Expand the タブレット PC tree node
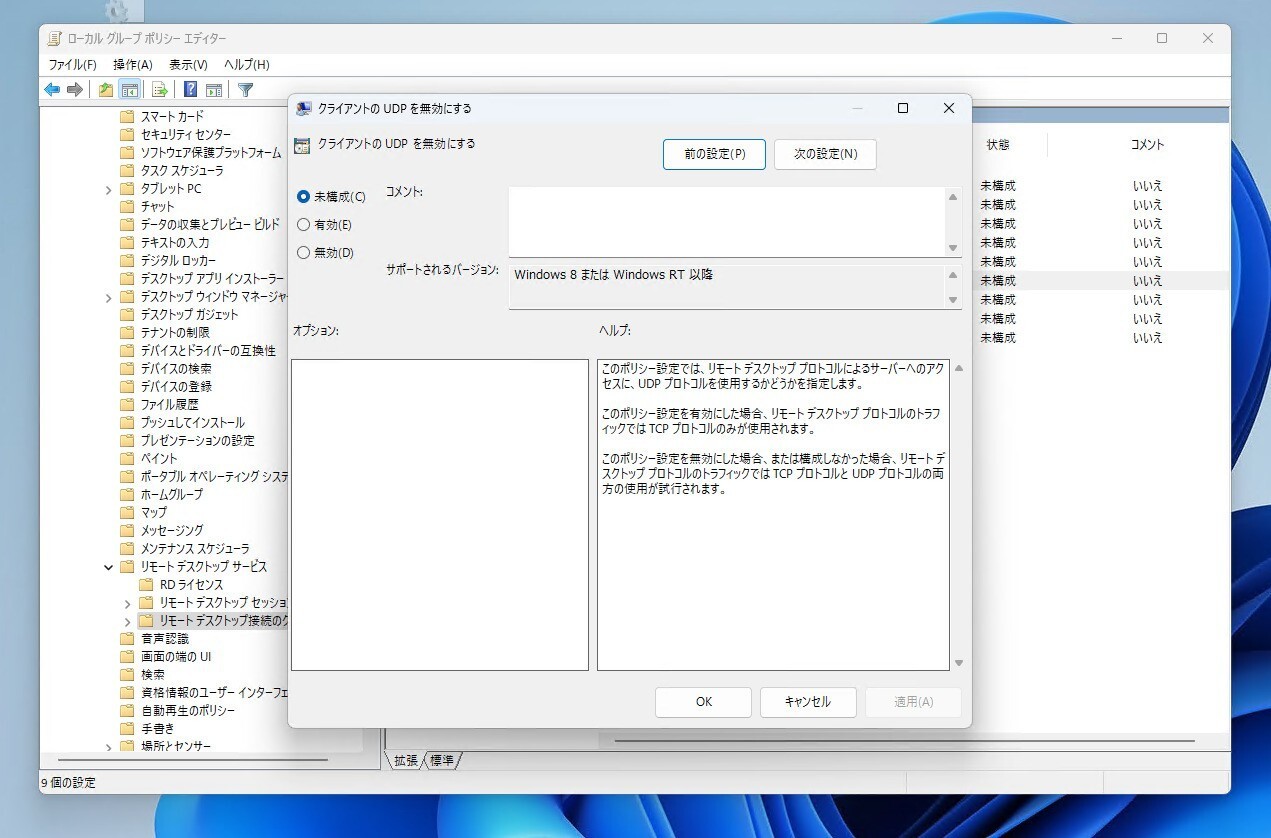 [x=108, y=189]
